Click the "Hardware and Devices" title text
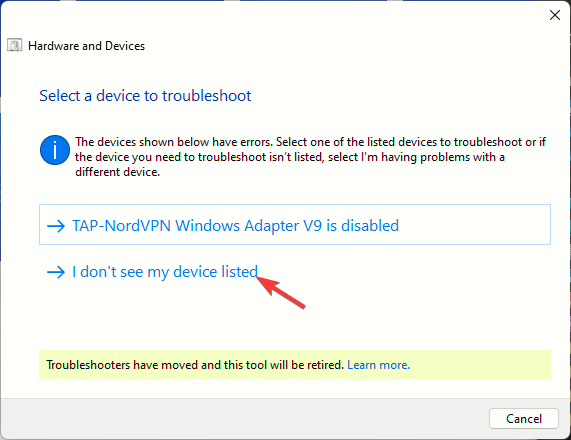The height and width of the screenshot is (440, 571). coord(86,46)
